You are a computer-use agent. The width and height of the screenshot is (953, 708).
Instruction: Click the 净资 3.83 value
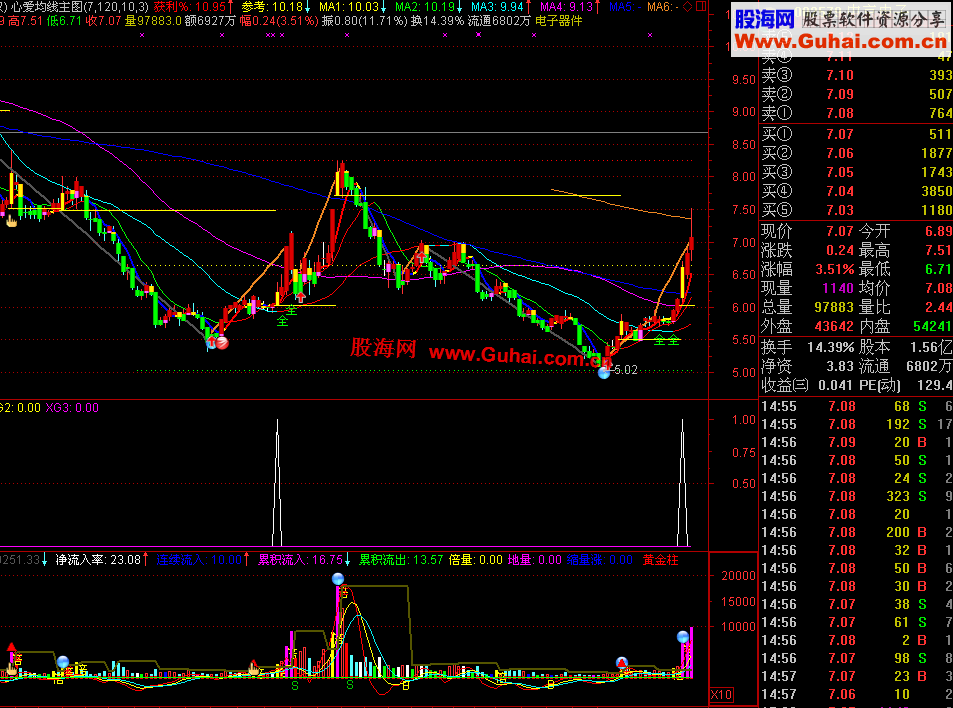point(839,366)
